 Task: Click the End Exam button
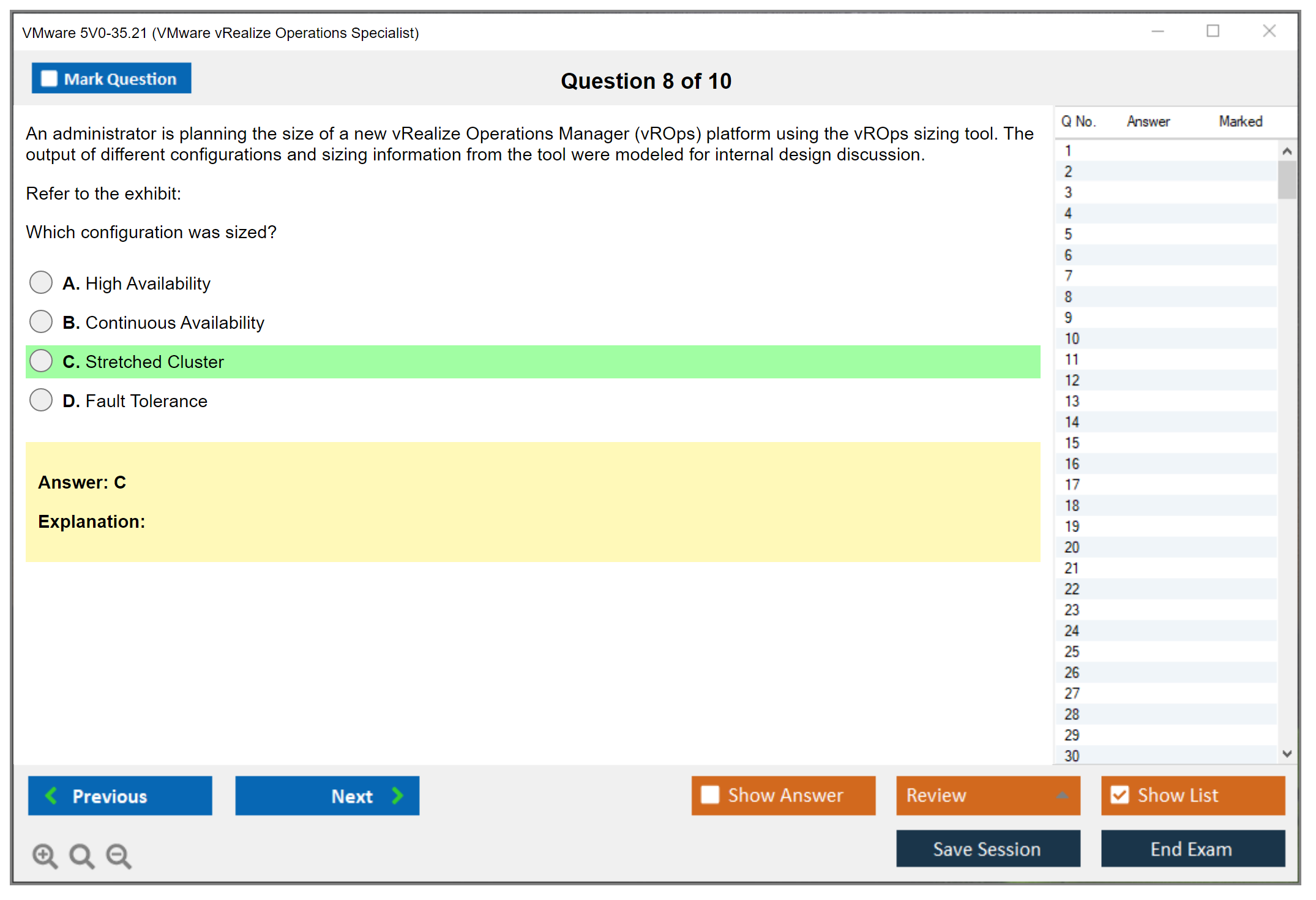(1192, 849)
